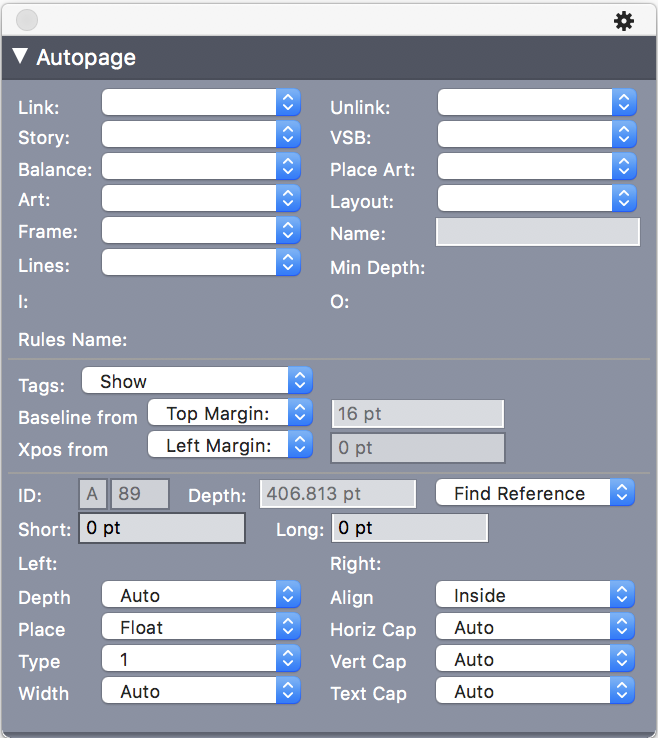Open the Link dropdown

[x=201, y=102]
